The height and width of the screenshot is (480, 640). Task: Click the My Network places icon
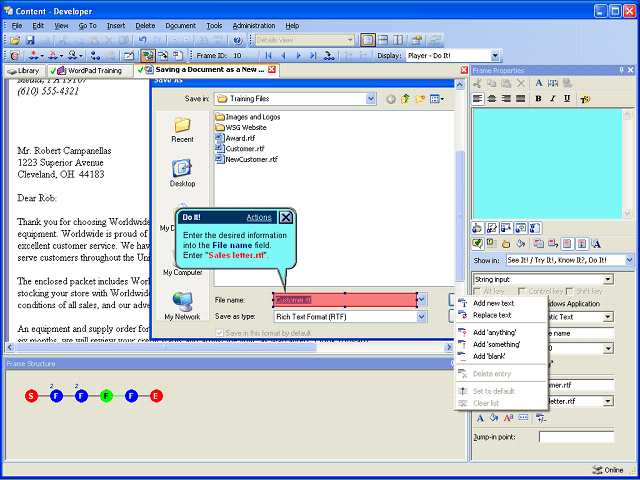pyautogui.click(x=182, y=306)
